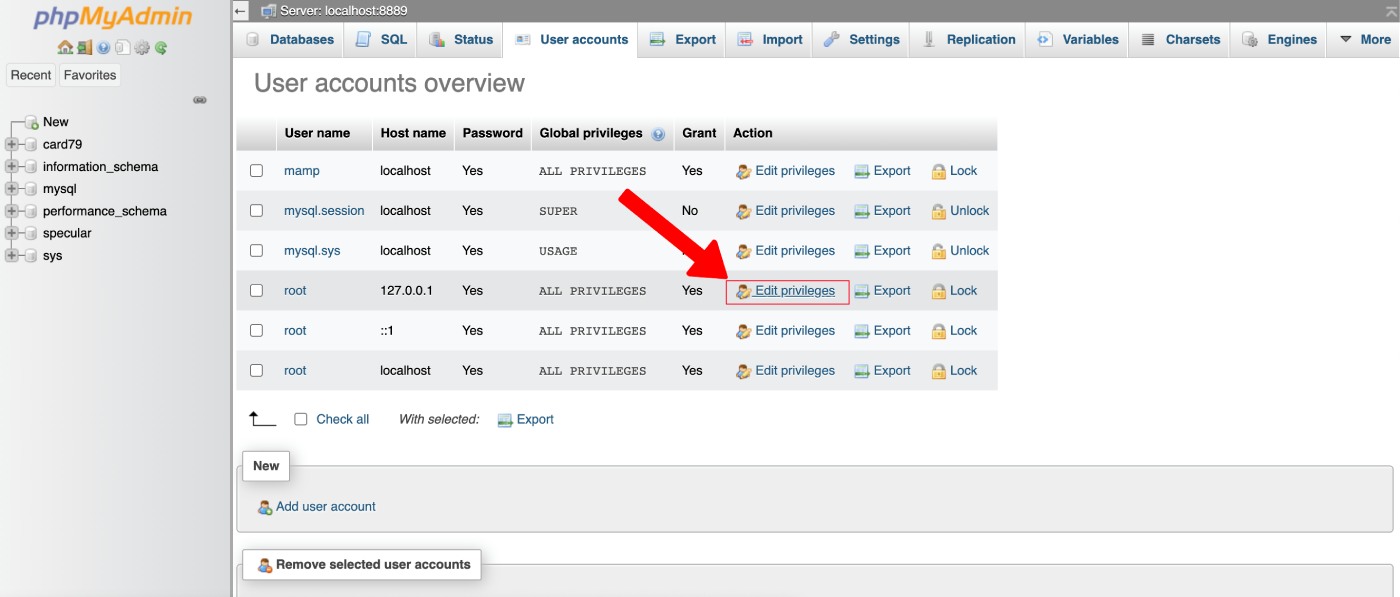Image resolution: width=1400 pixels, height=597 pixels.
Task: Open the Settings tab
Action: pos(862,40)
